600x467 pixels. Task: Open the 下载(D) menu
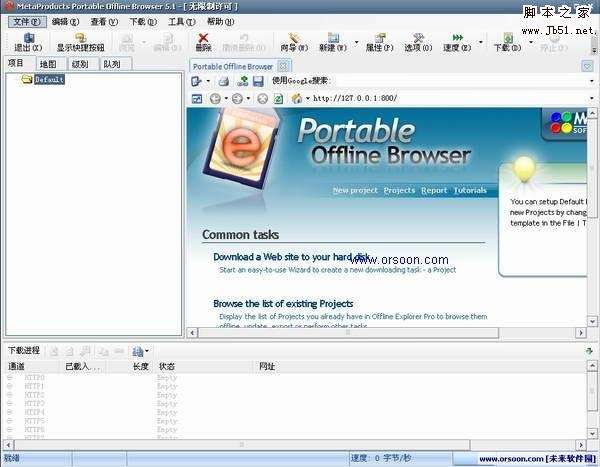point(143,22)
